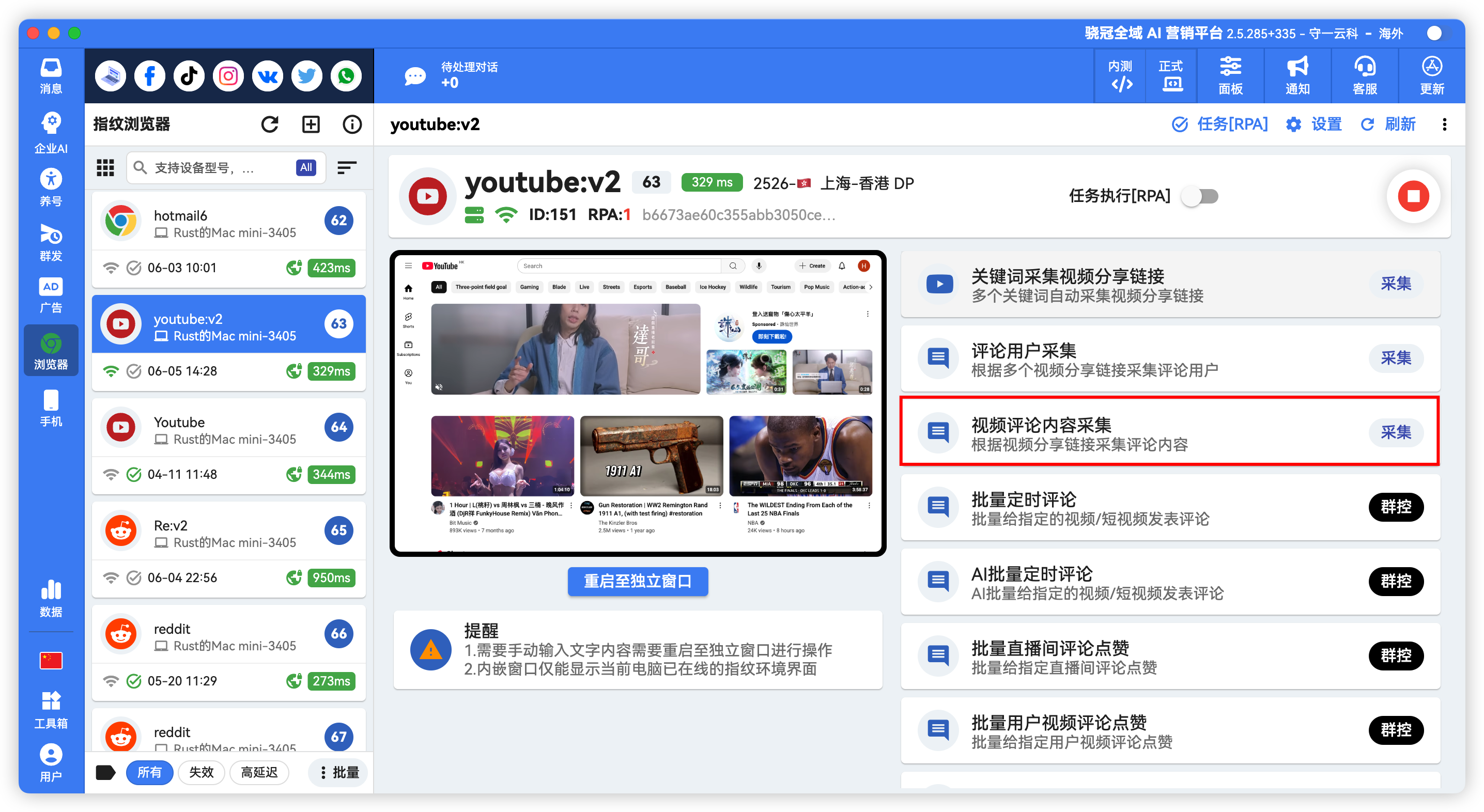Click 群控 for 批量直播间评论点赞

click(1396, 655)
